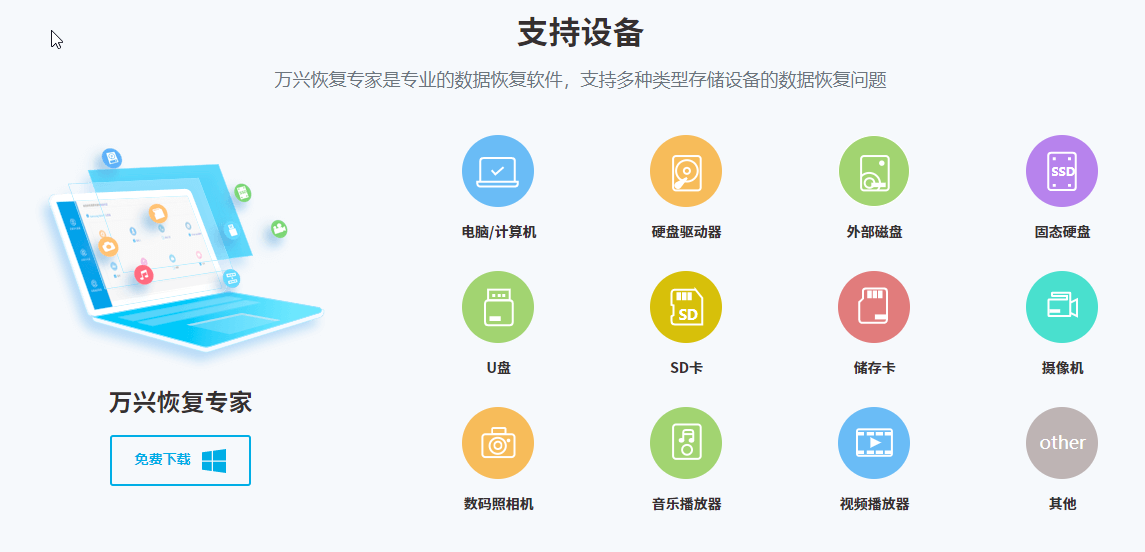Image resolution: width=1145 pixels, height=552 pixels.
Task: Click the 视频播放器 label
Action: (x=874, y=504)
